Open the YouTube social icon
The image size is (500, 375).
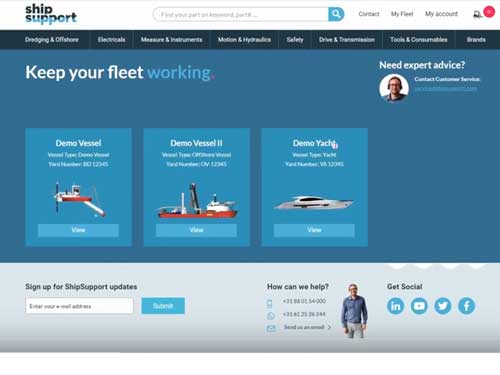[x=419, y=306]
